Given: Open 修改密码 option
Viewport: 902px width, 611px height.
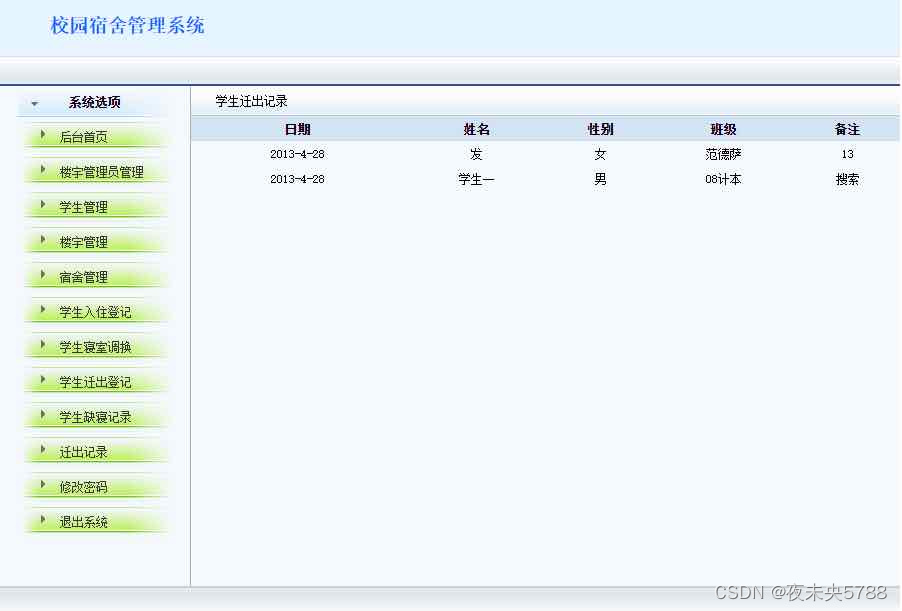Looking at the screenshot, I should (83, 487).
